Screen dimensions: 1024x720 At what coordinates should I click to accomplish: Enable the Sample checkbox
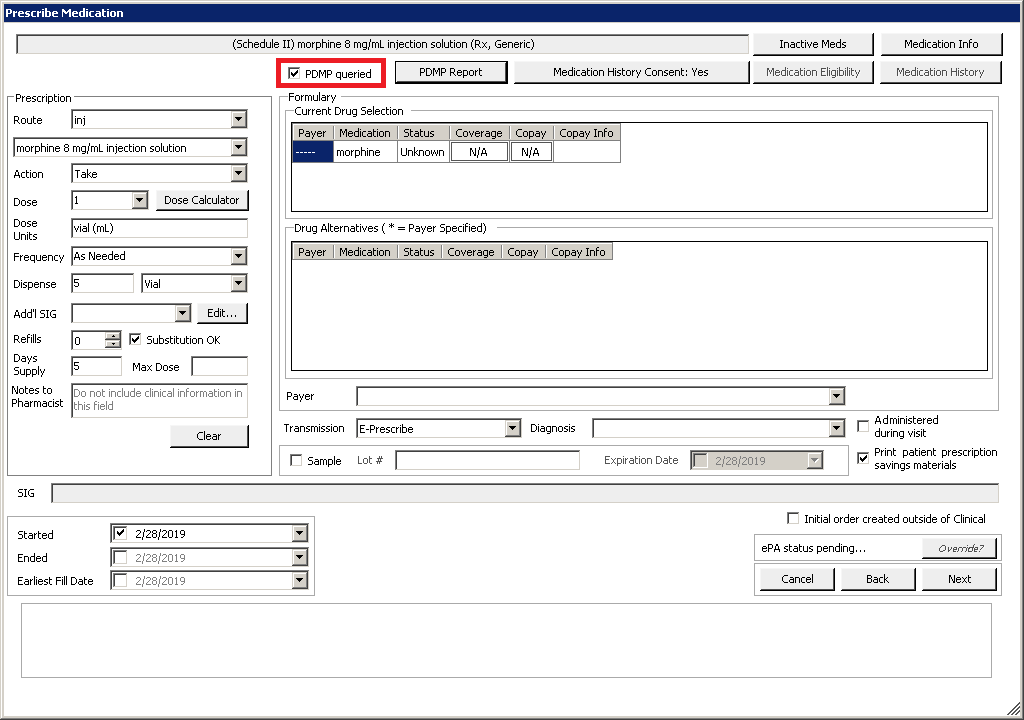tap(296, 460)
